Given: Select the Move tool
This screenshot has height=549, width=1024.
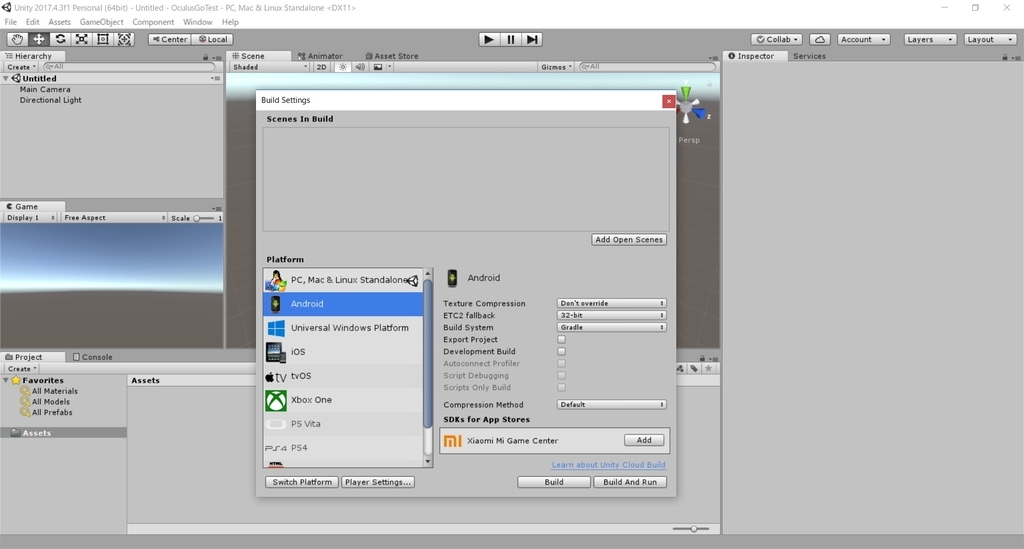Looking at the screenshot, I should [39, 39].
